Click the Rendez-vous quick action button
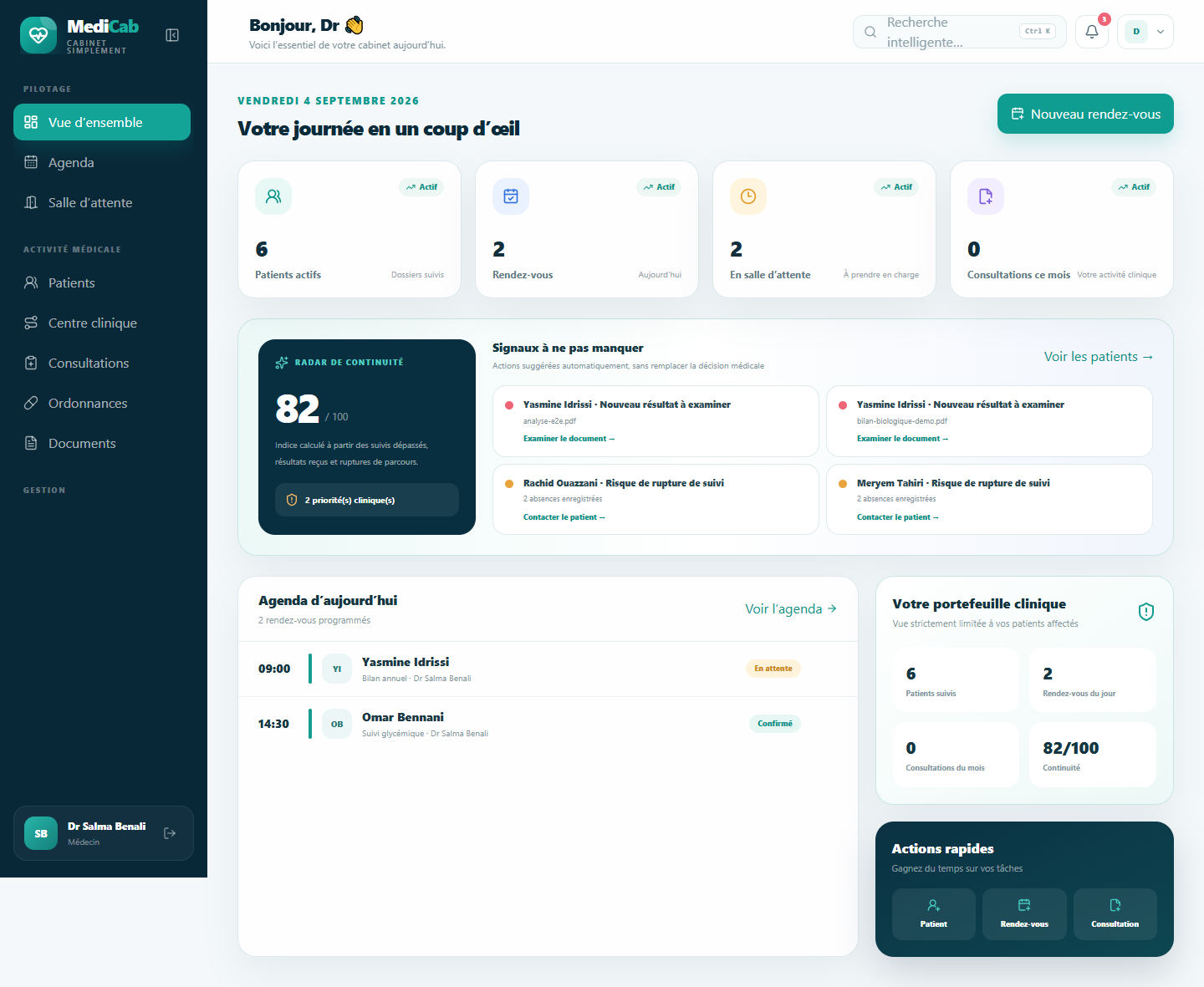The image size is (1204, 987). click(x=1024, y=914)
